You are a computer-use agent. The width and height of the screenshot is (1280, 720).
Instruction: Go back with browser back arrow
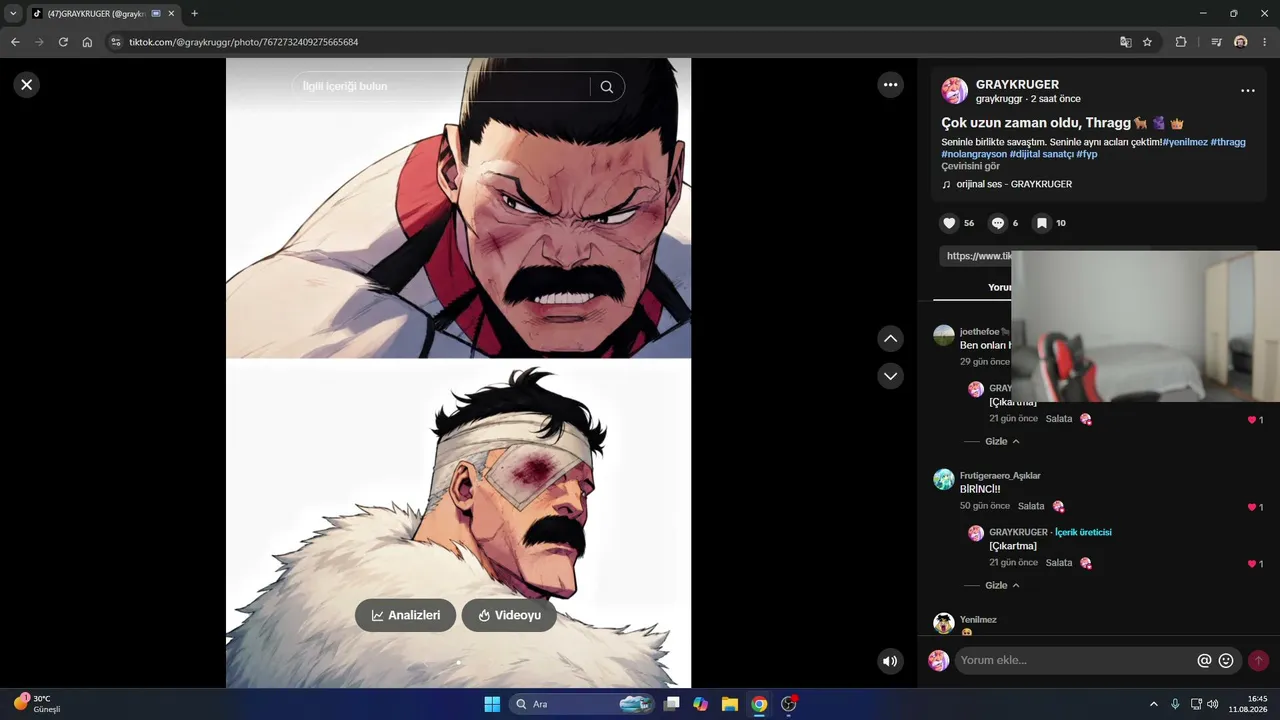[15, 42]
